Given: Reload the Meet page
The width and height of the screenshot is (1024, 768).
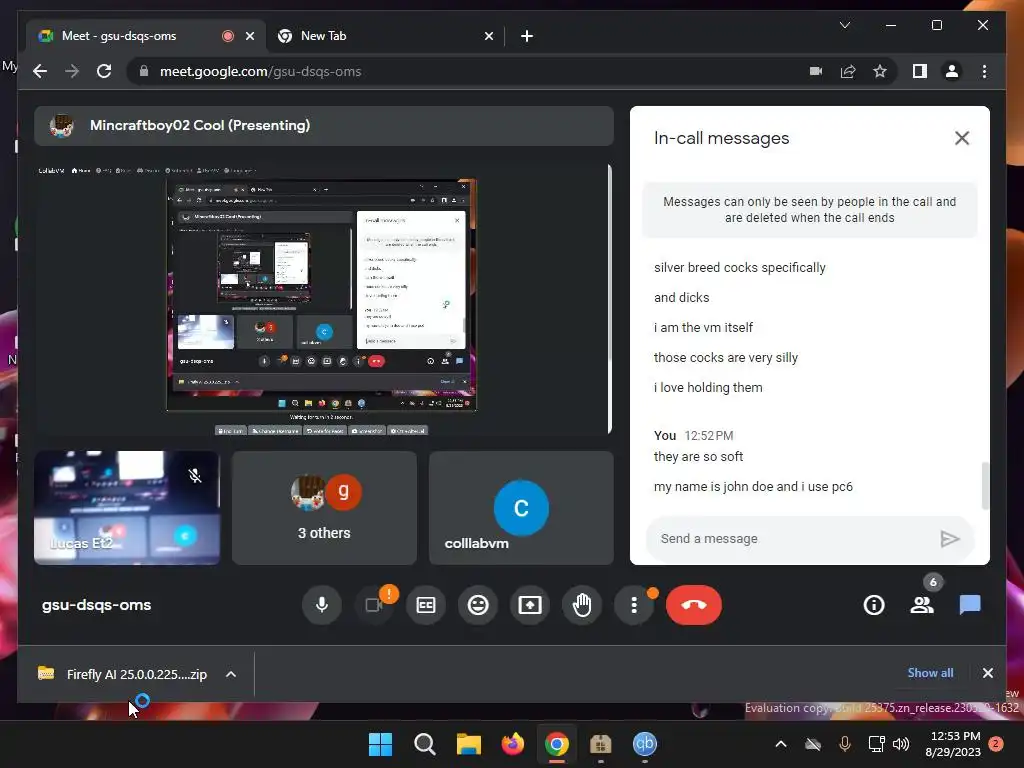Looking at the screenshot, I should pyautogui.click(x=104, y=71).
